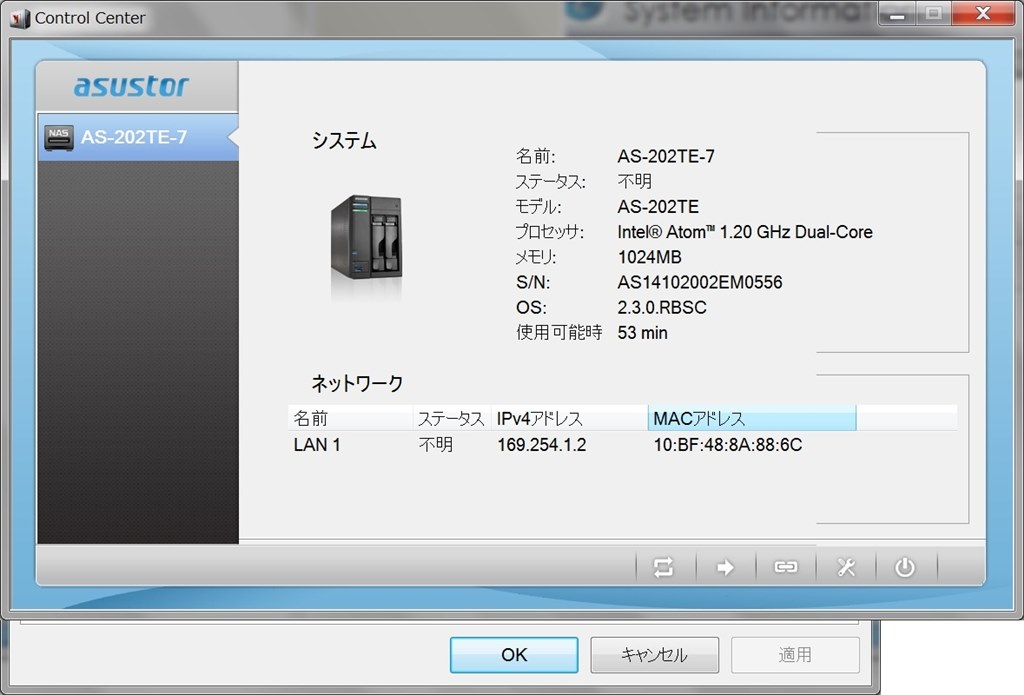Click the disabled 適用 button
Screen dimensions: 1024x695
coord(795,655)
